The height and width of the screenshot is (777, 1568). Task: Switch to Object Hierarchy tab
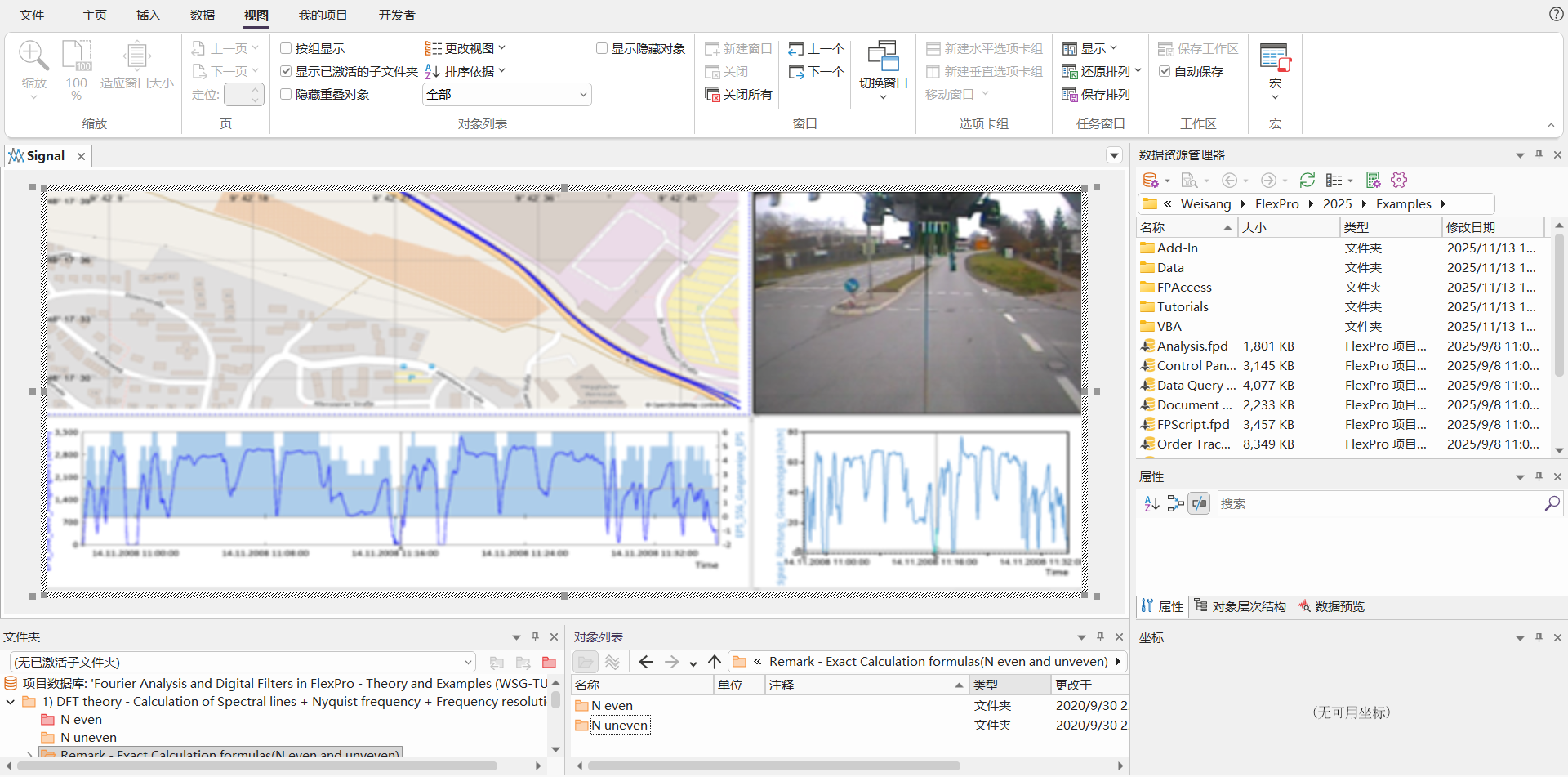pos(1240,606)
